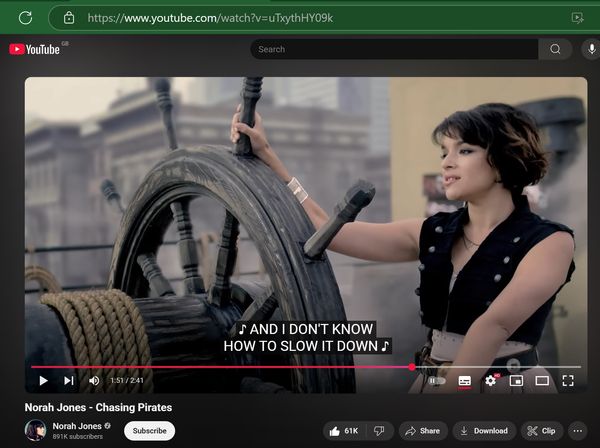This screenshot has width=600, height=448.
Task: Click the site info lock icon
Action: click(x=69, y=18)
